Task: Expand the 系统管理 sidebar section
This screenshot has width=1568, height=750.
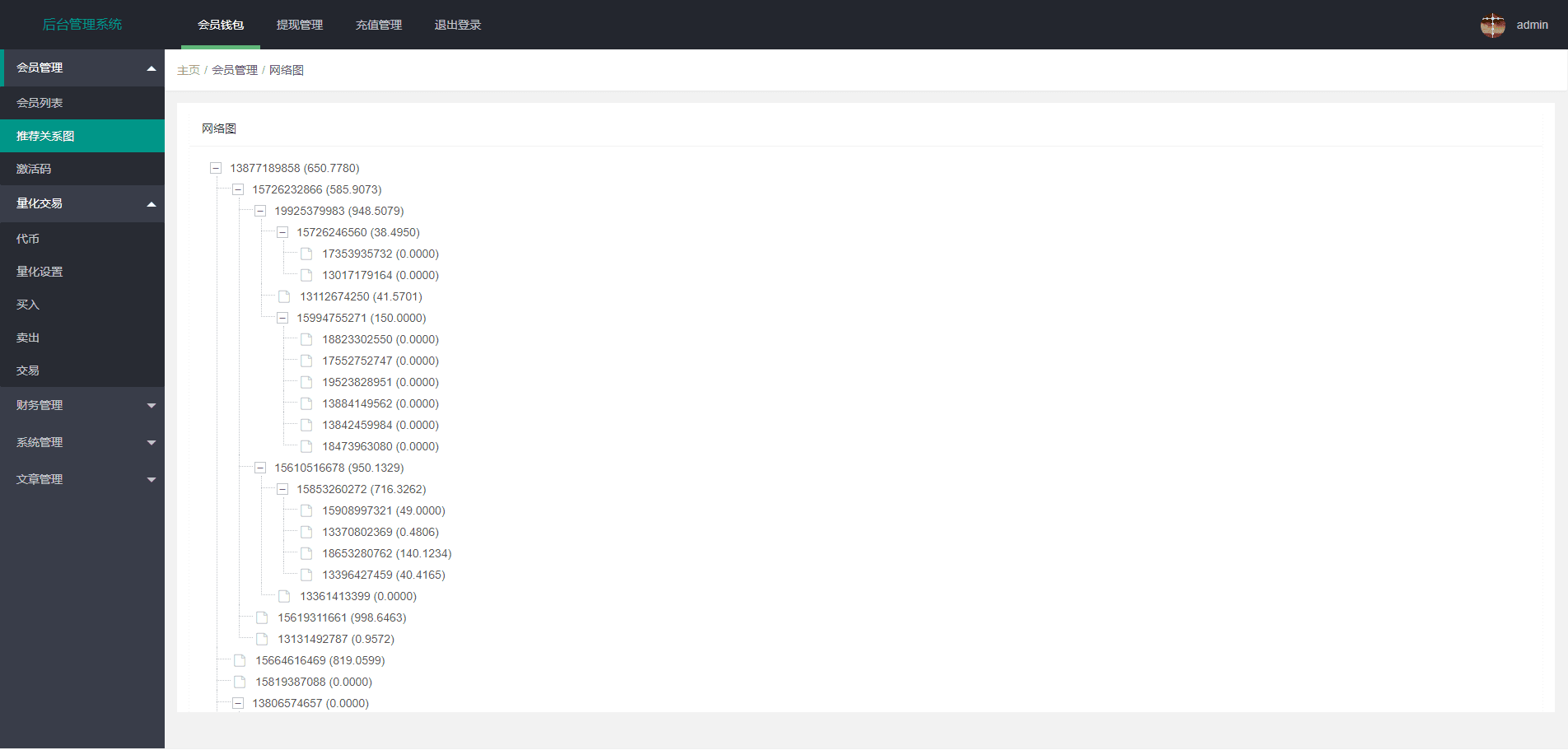Action: coord(82,442)
